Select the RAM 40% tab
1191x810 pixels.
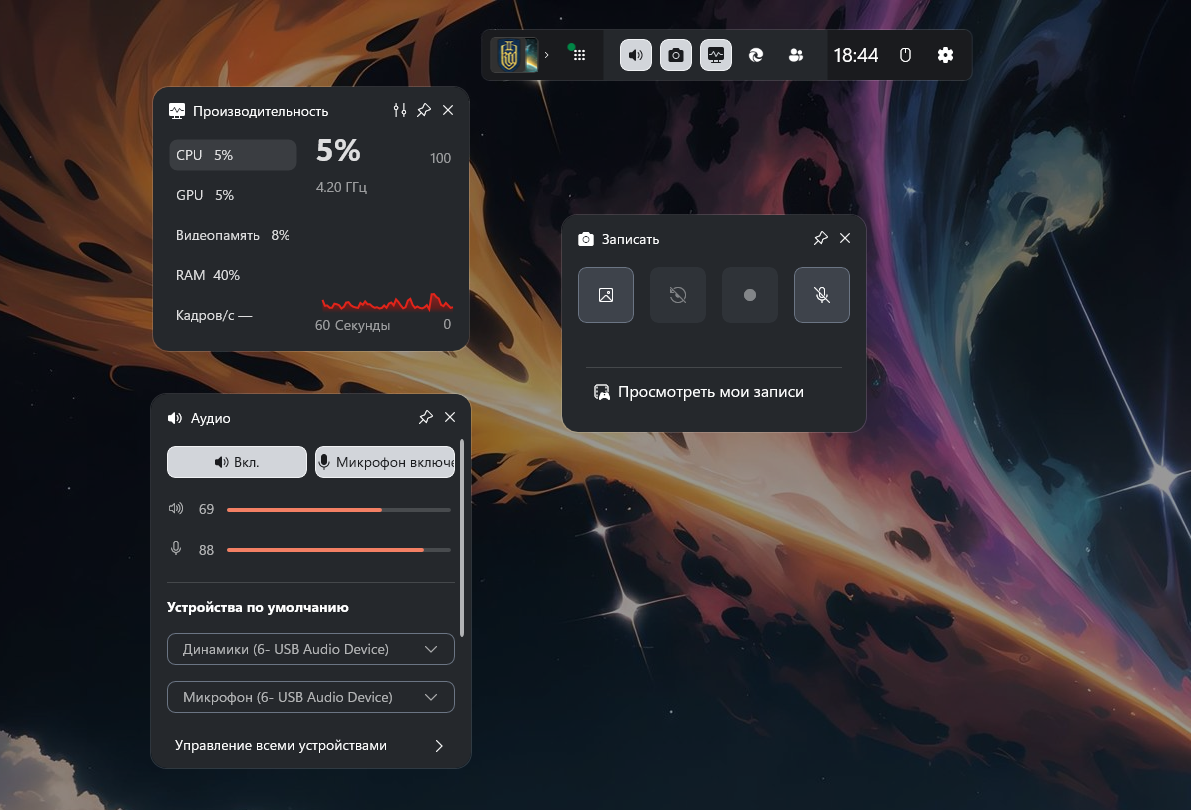[x=232, y=275]
